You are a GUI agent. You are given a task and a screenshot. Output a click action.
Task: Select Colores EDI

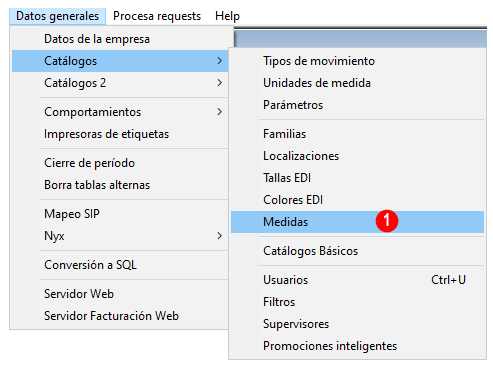[x=357, y=200]
